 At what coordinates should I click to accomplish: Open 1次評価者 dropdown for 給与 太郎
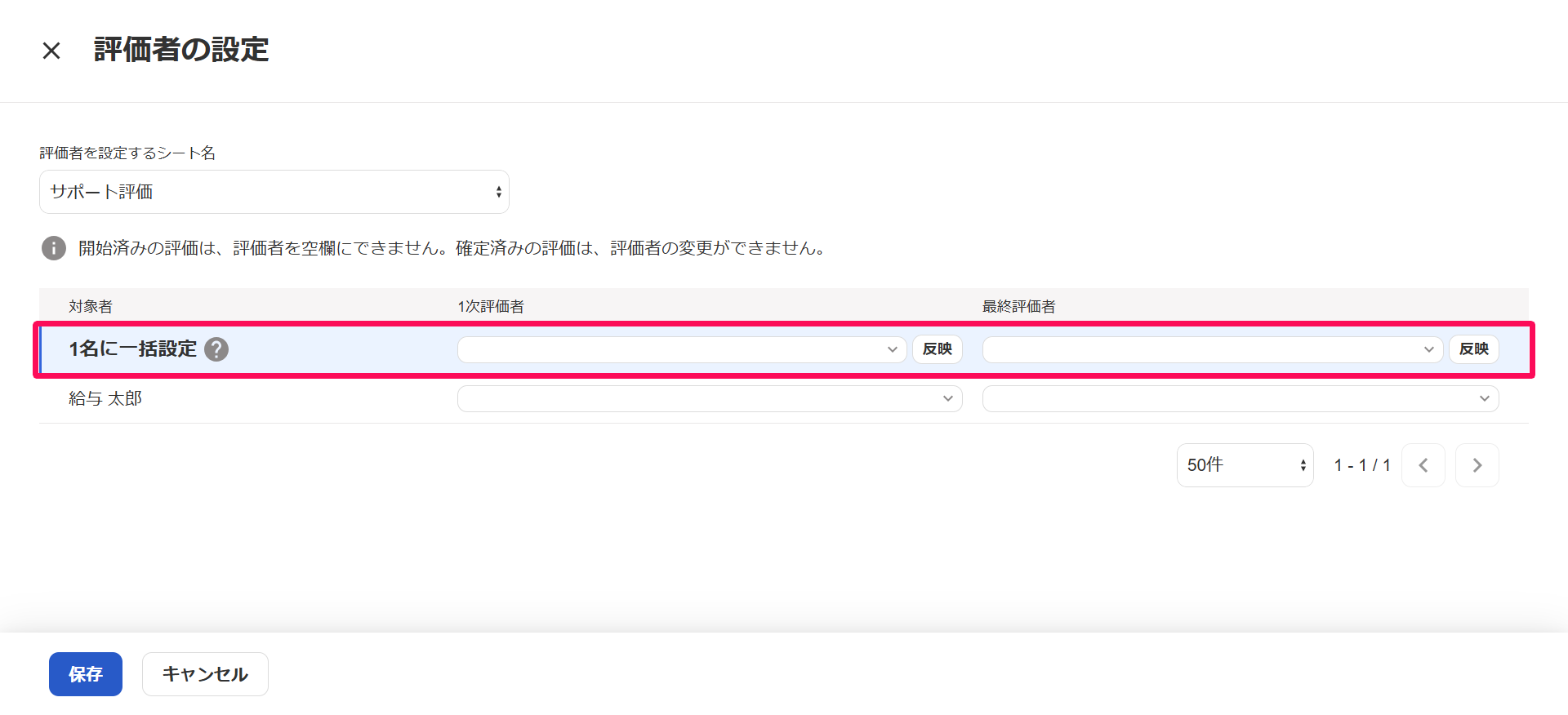(x=710, y=399)
